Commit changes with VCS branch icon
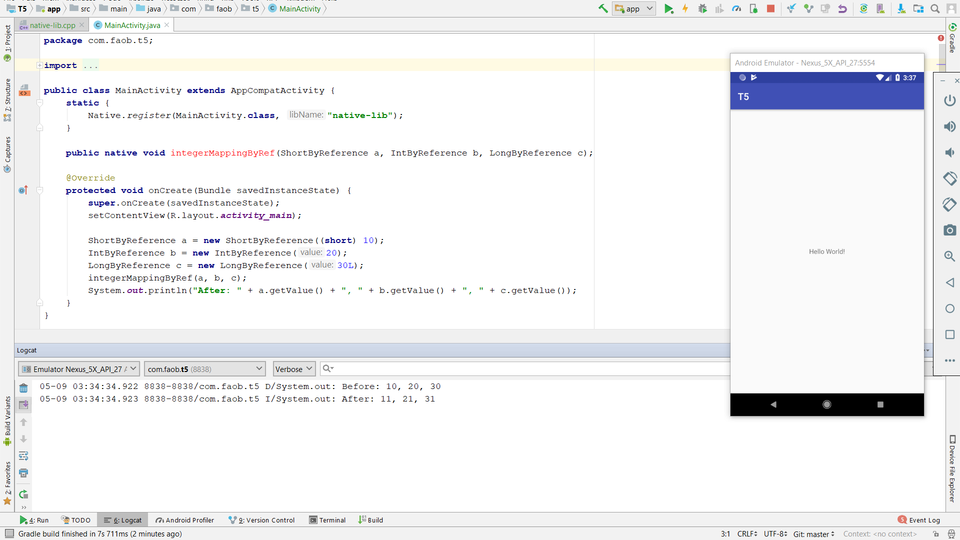The width and height of the screenshot is (960, 540). [809, 9]
